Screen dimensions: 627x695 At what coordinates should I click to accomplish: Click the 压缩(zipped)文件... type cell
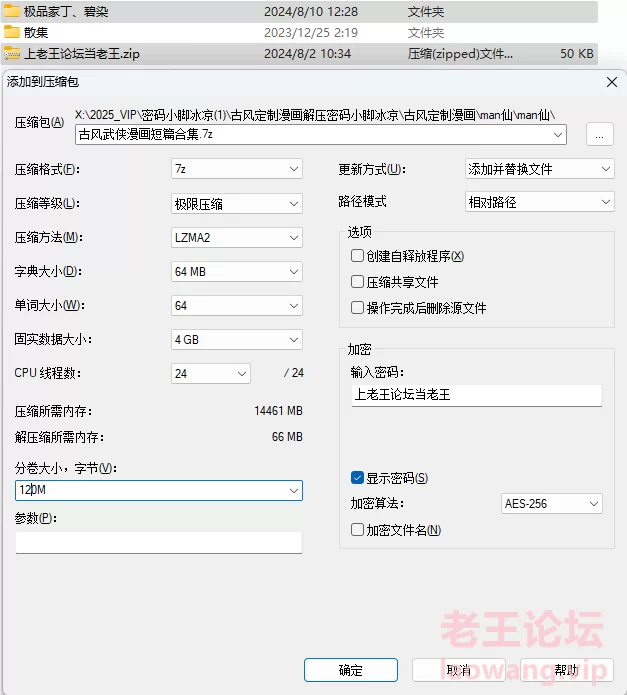460,54
